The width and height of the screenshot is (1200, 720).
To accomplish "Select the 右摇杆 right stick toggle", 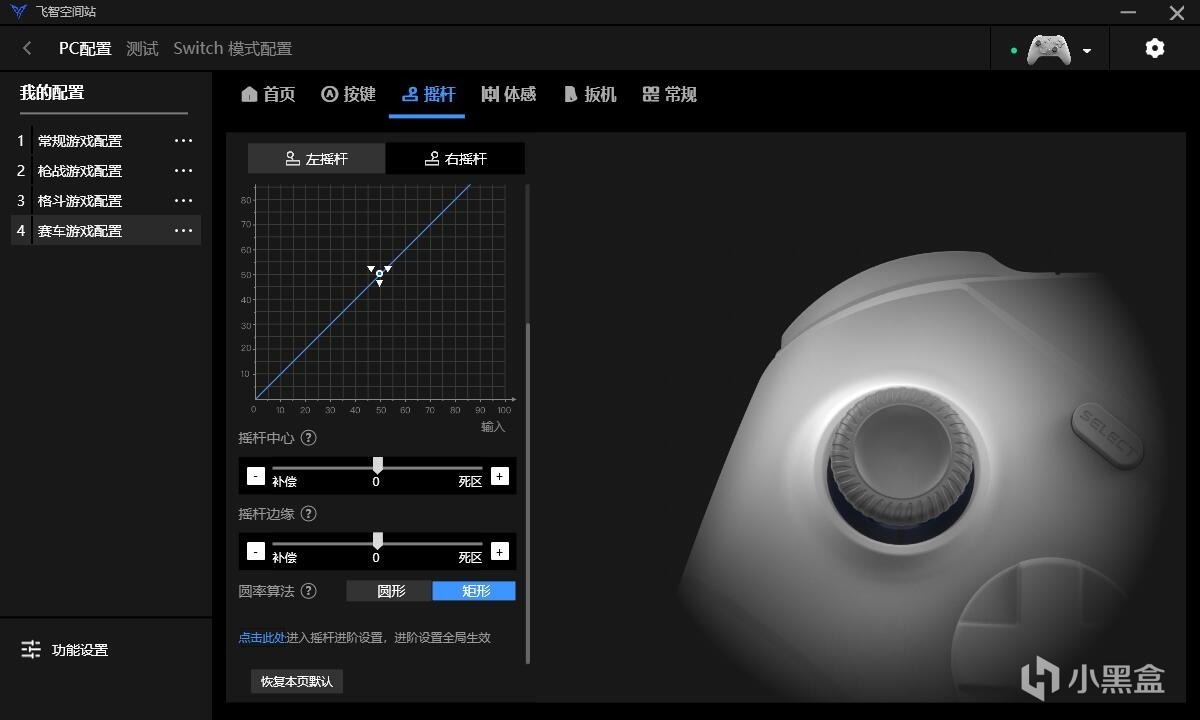I will point(455,158).
